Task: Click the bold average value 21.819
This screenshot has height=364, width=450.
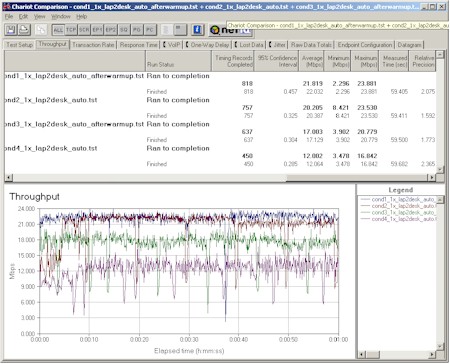Action: pos(313,84)
